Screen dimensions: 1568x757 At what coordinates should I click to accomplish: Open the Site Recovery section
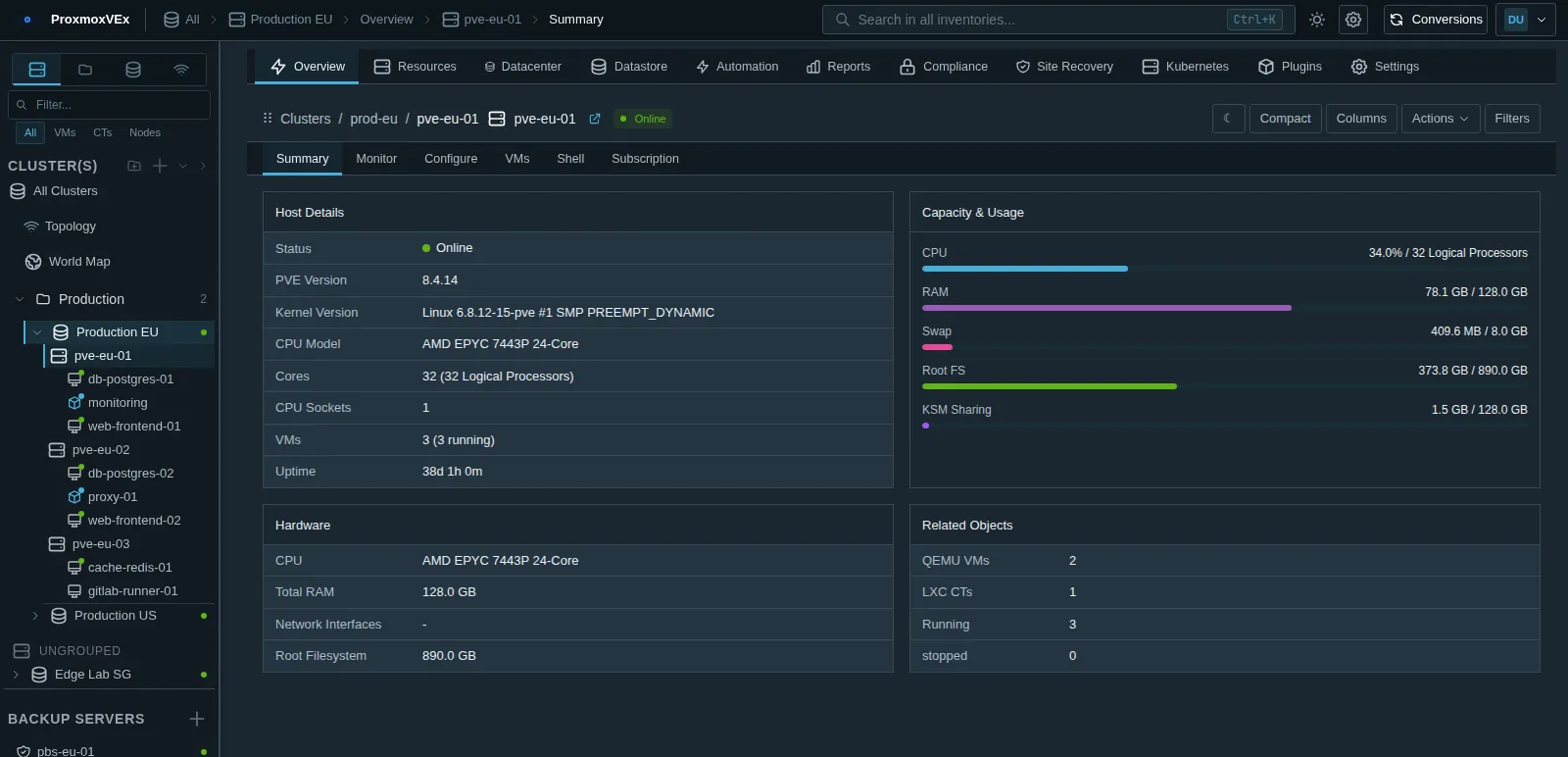click(x=1064, y=67)
